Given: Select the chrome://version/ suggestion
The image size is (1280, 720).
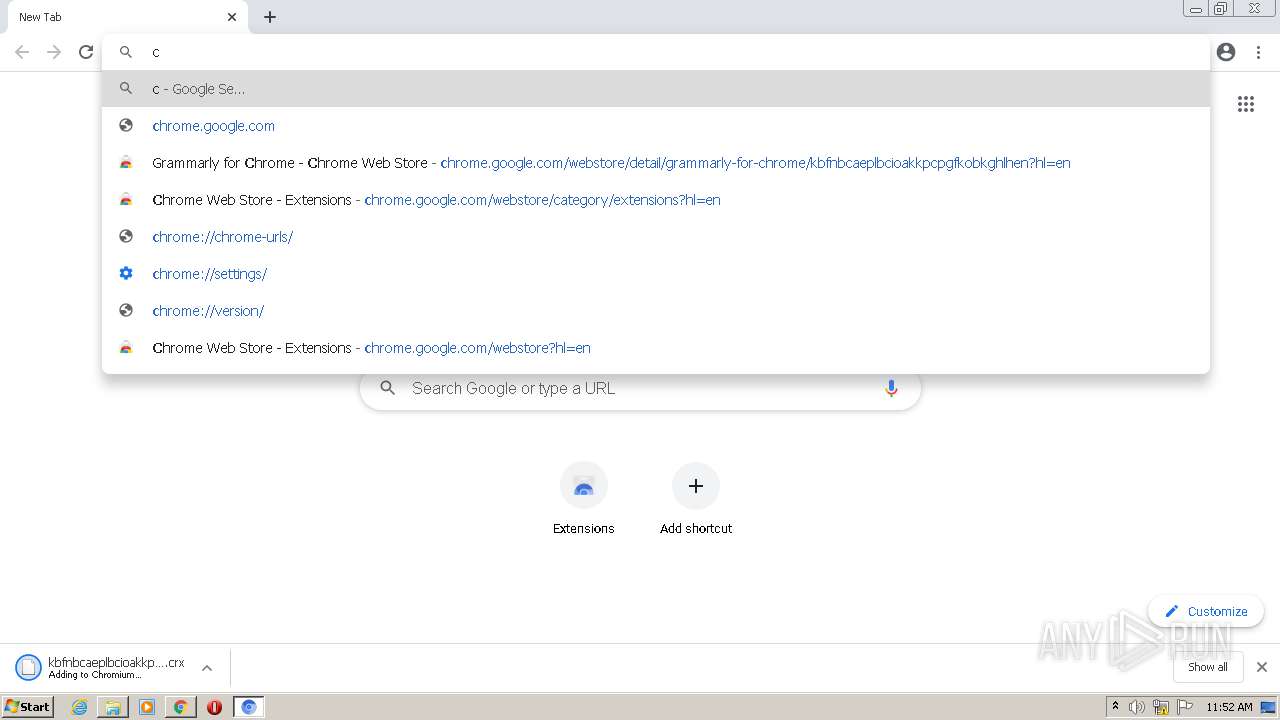Looking at the screenshot, I should click(656, 311).
